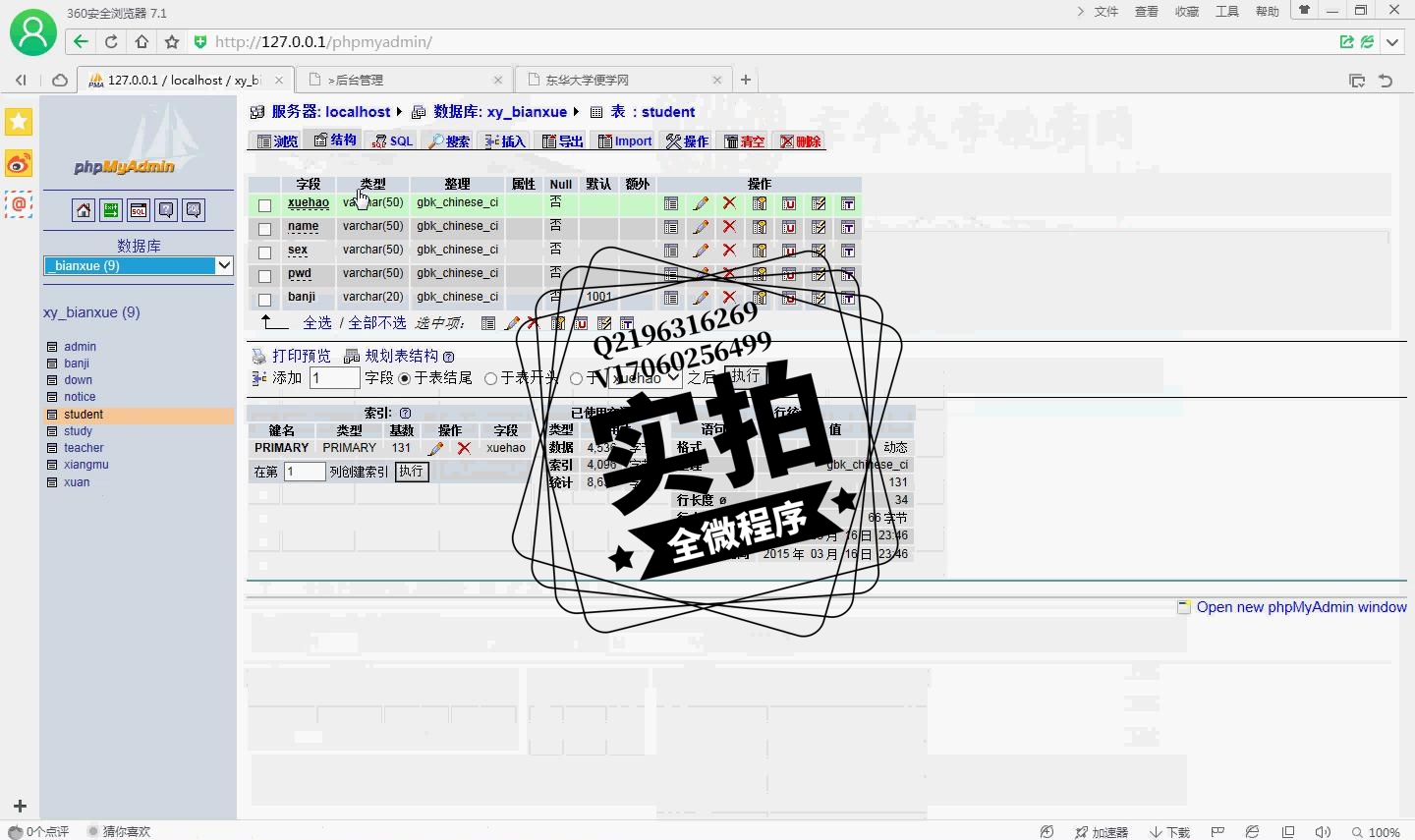Open the xy_bianxue (9) database link
Viewport: 1415px width, 840px height.
click(91, 312)
